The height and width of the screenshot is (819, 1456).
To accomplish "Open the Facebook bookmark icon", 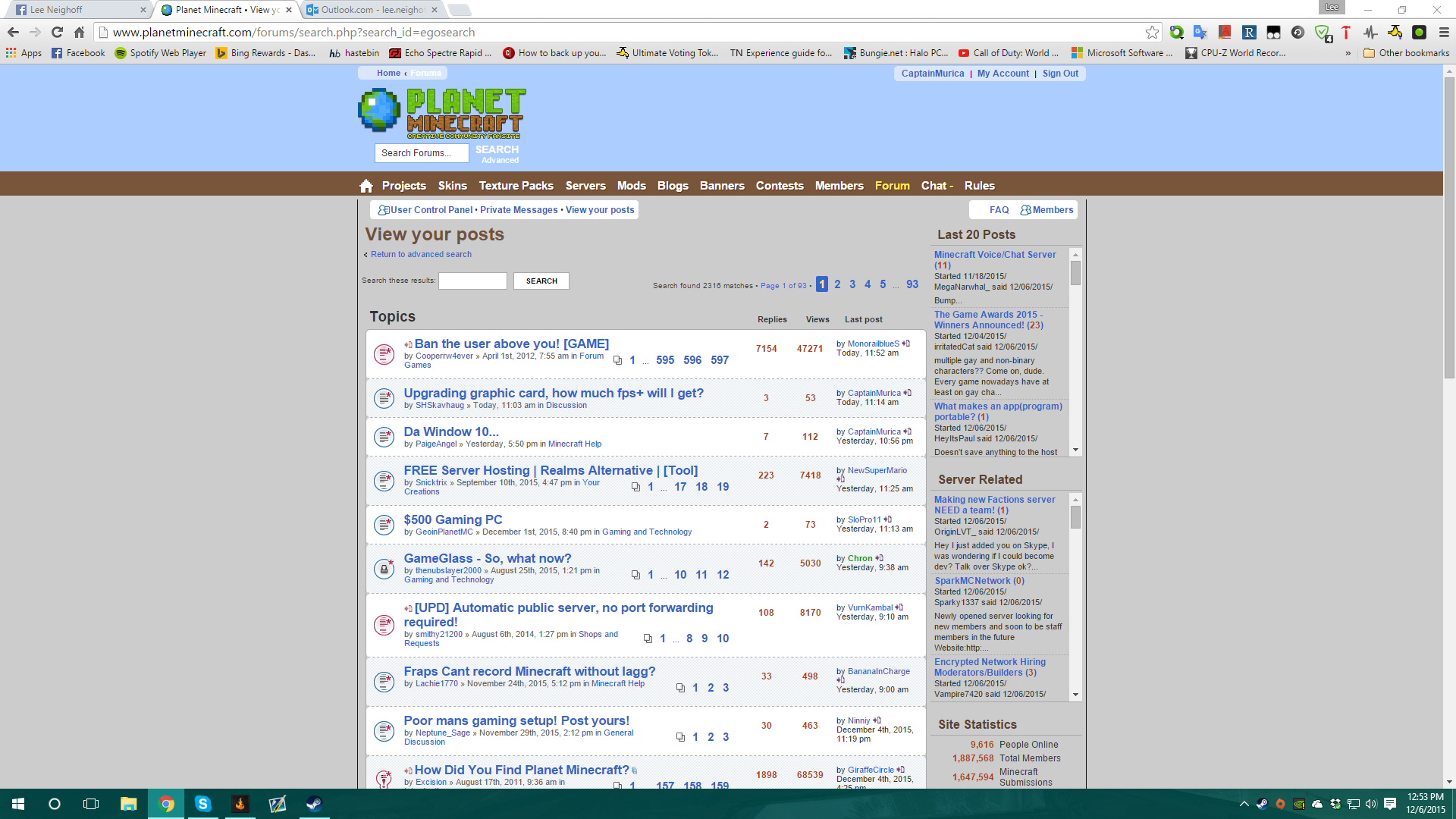I will point(58,52).
